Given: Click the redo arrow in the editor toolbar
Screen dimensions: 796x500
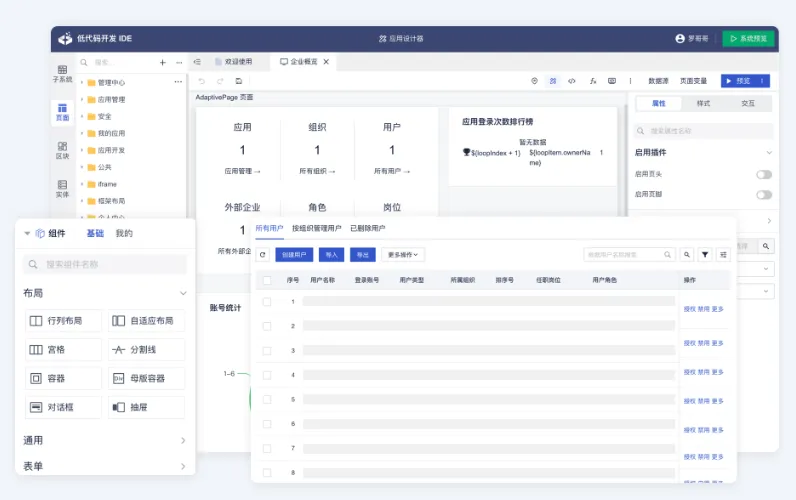Looking at the screenshot, I should click(x=220, y=81).
